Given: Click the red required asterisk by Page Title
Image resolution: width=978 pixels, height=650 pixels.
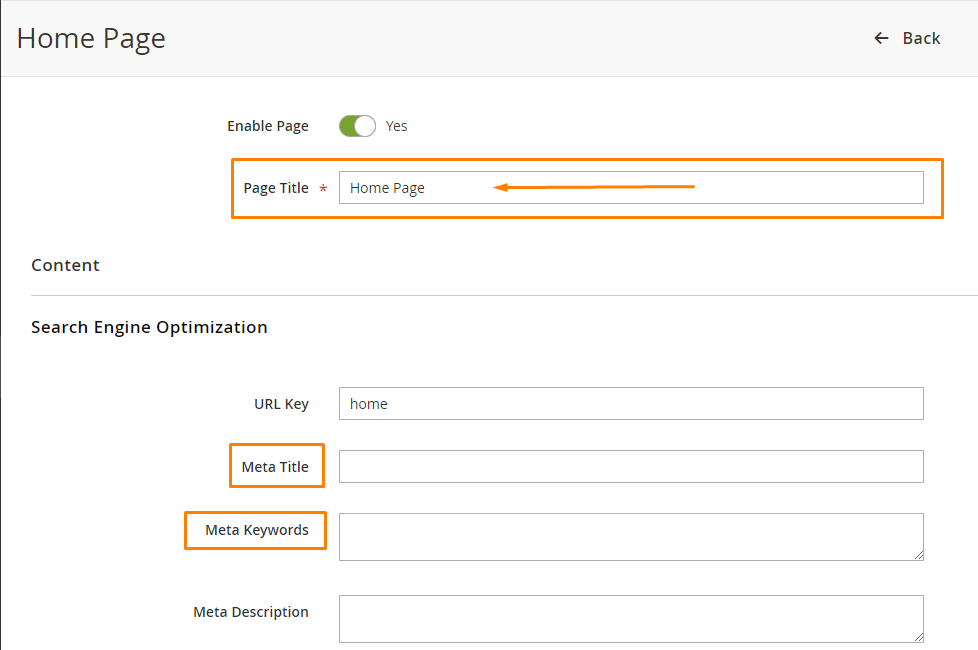Looking at the screenshot, I should point(323,188).
